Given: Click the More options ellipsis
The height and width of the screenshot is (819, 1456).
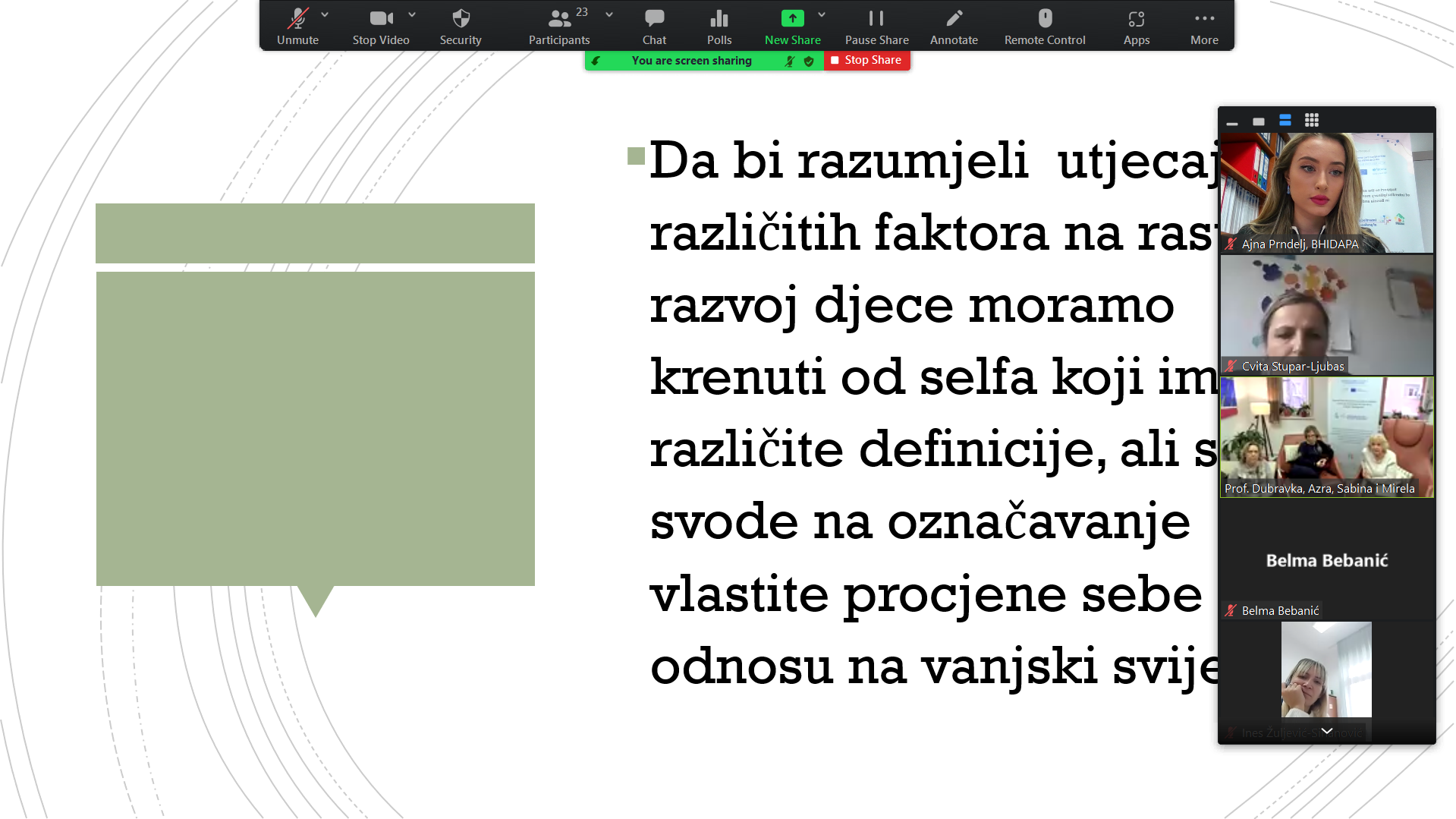Looking at the screenshot, I should 1203,27.
